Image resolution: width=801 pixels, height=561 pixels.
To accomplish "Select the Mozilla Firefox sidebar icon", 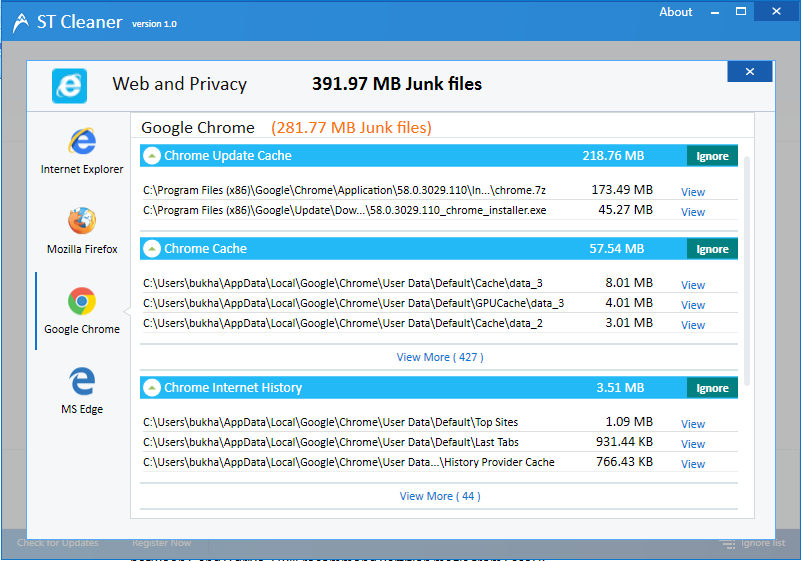I will click(x=82, y=221).
